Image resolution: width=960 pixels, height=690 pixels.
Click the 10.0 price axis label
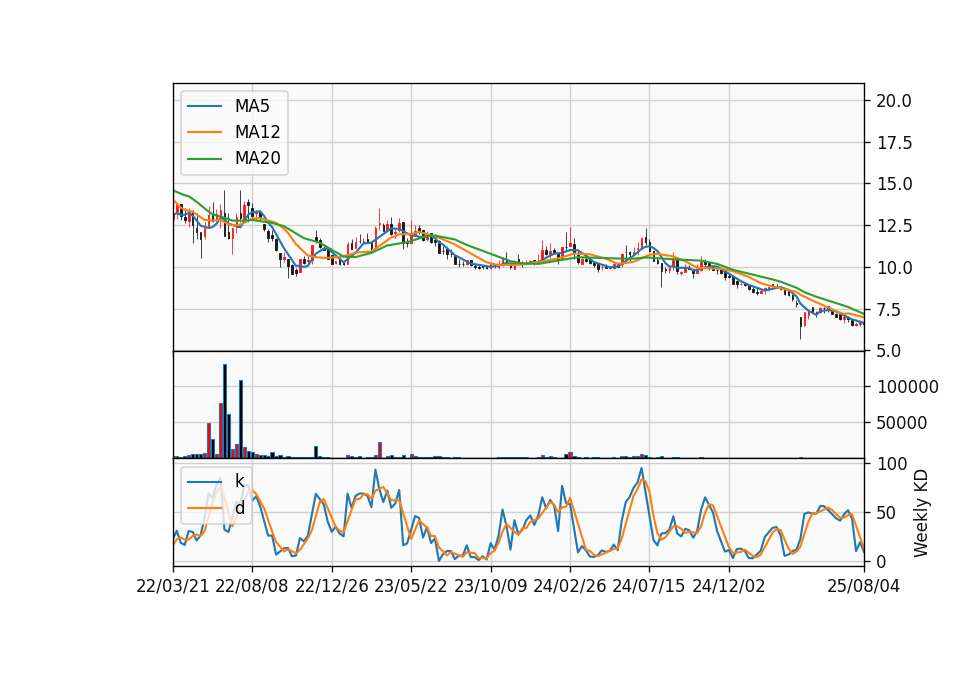894,268
